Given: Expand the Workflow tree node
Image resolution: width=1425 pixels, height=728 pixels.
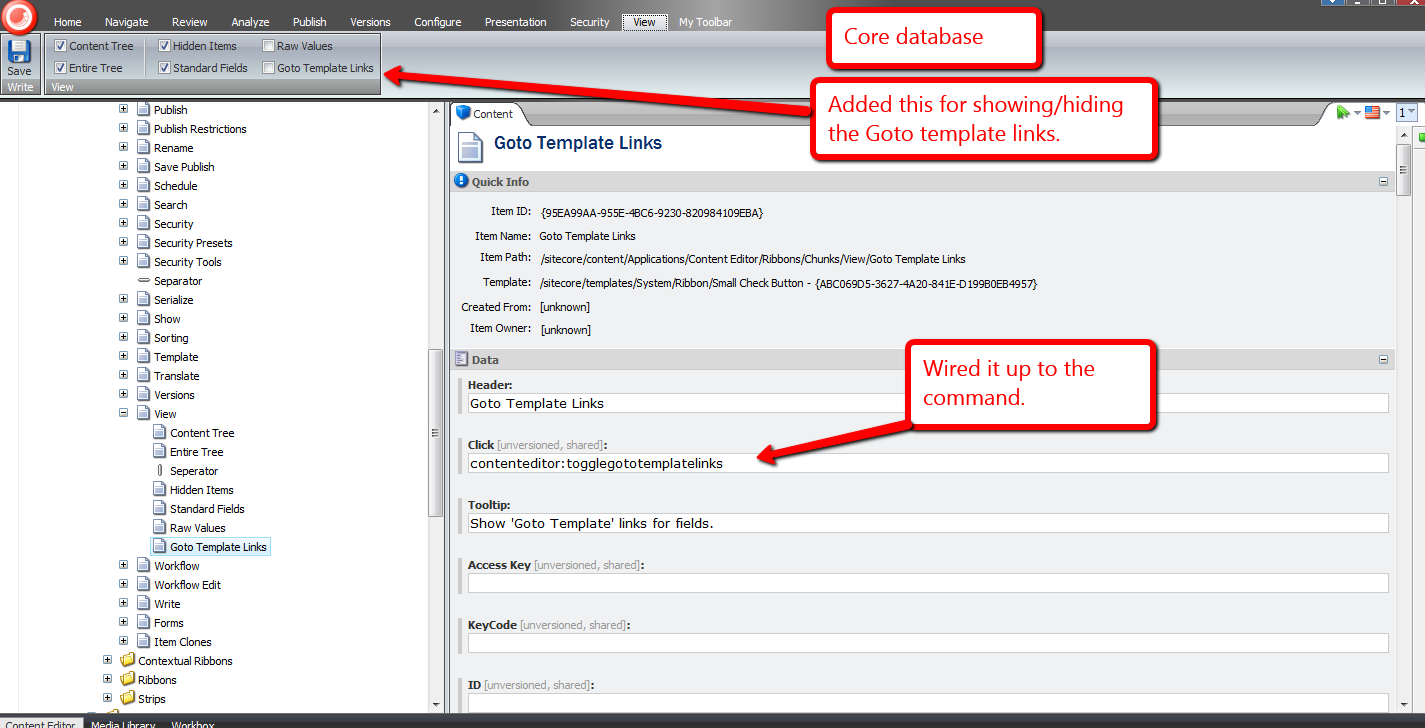Looking at the screenshot, I should (123, 566).
